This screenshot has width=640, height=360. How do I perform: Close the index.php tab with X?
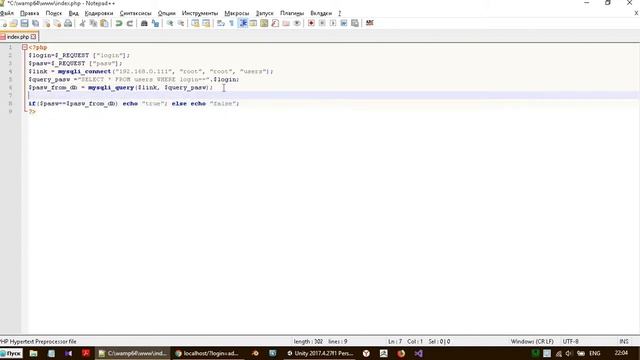[33, 37]
